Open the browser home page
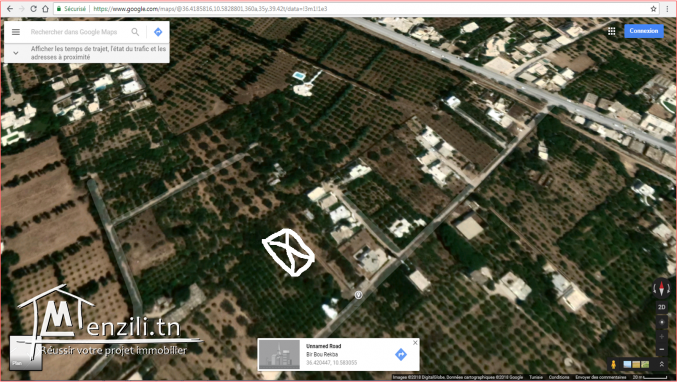 coord(45,9)
